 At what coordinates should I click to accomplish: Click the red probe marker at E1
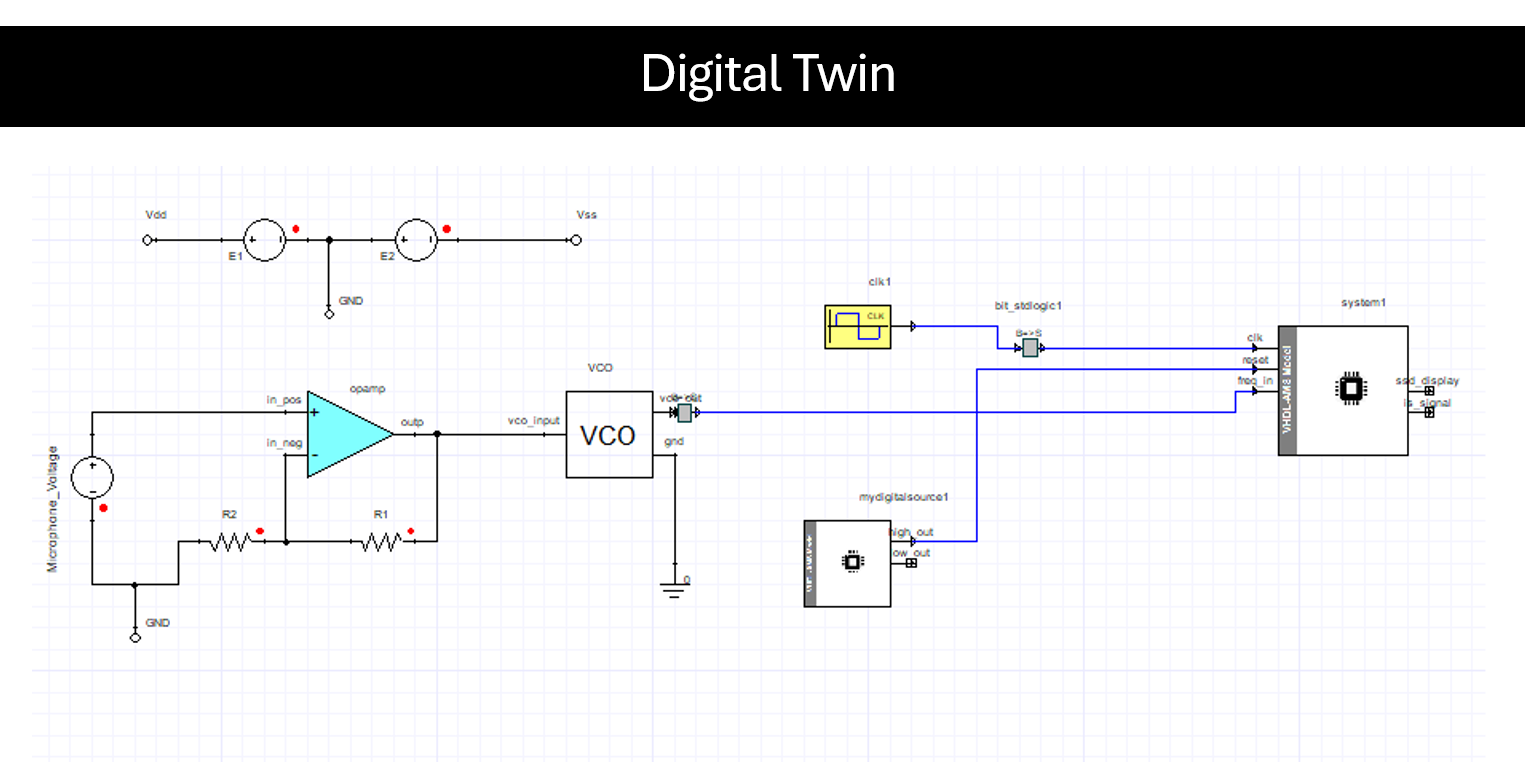pyautogui.click(x=296, y=229)
